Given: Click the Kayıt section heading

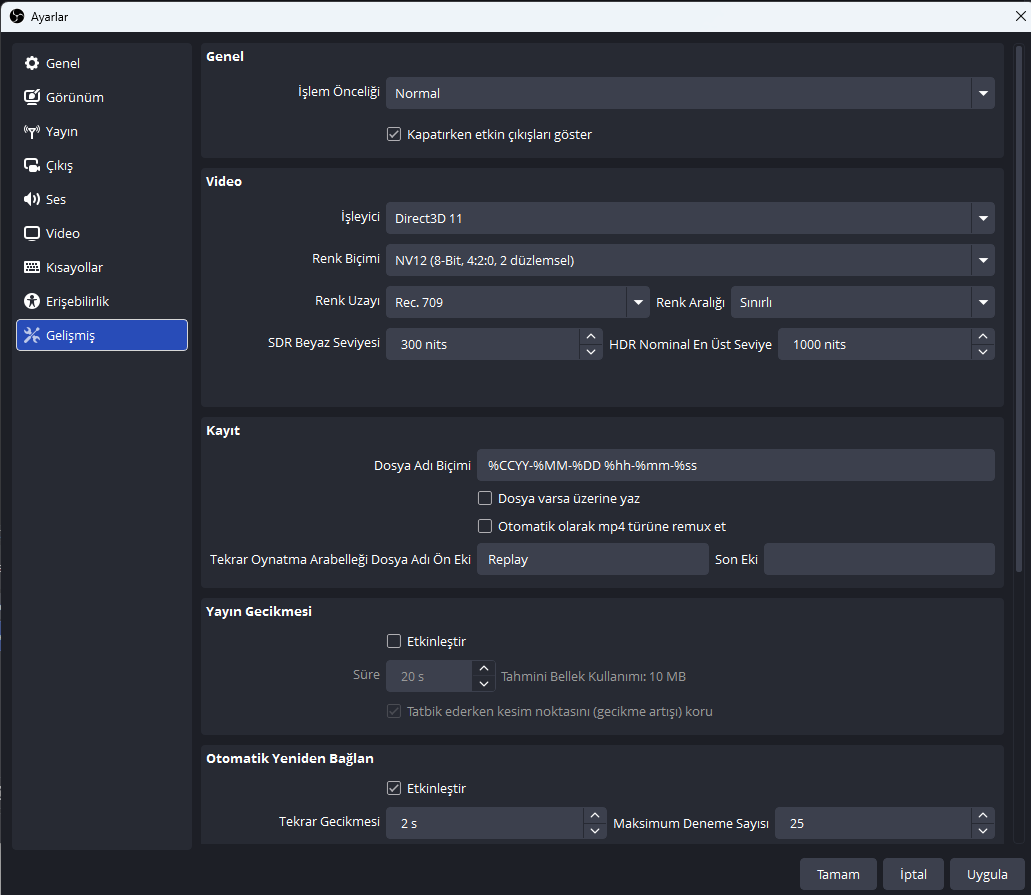Looking at the screenshot, I should click(223, 431).
